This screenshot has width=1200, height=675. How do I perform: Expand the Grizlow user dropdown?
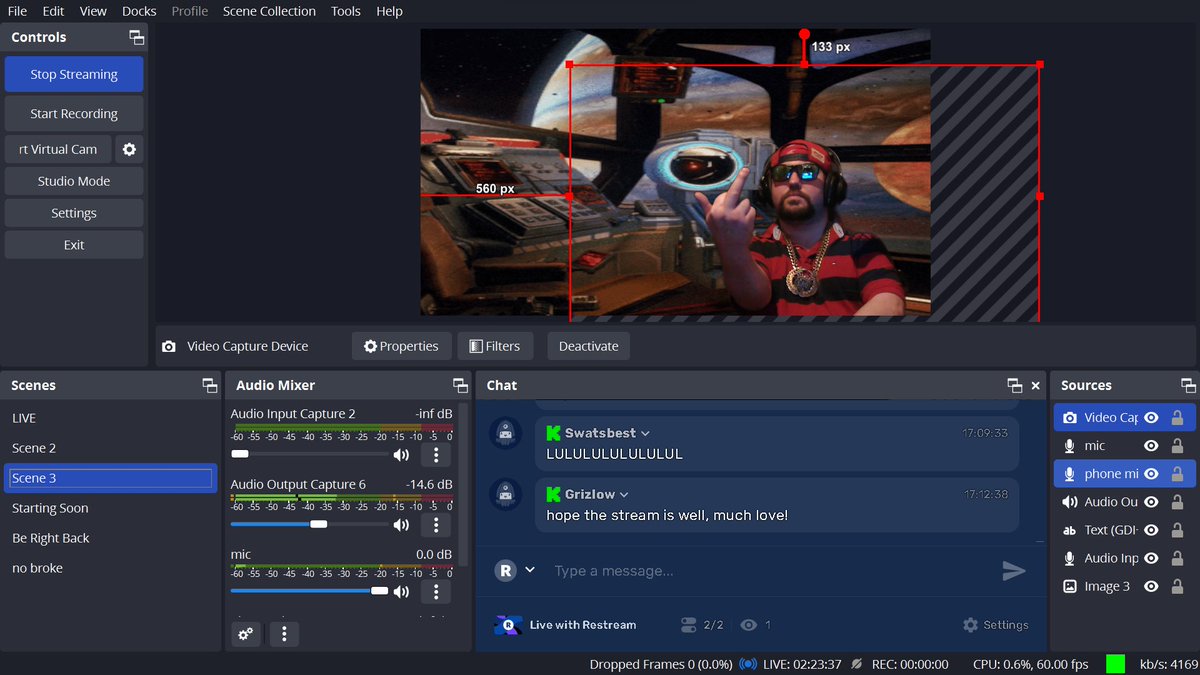[x=624, y=494]
